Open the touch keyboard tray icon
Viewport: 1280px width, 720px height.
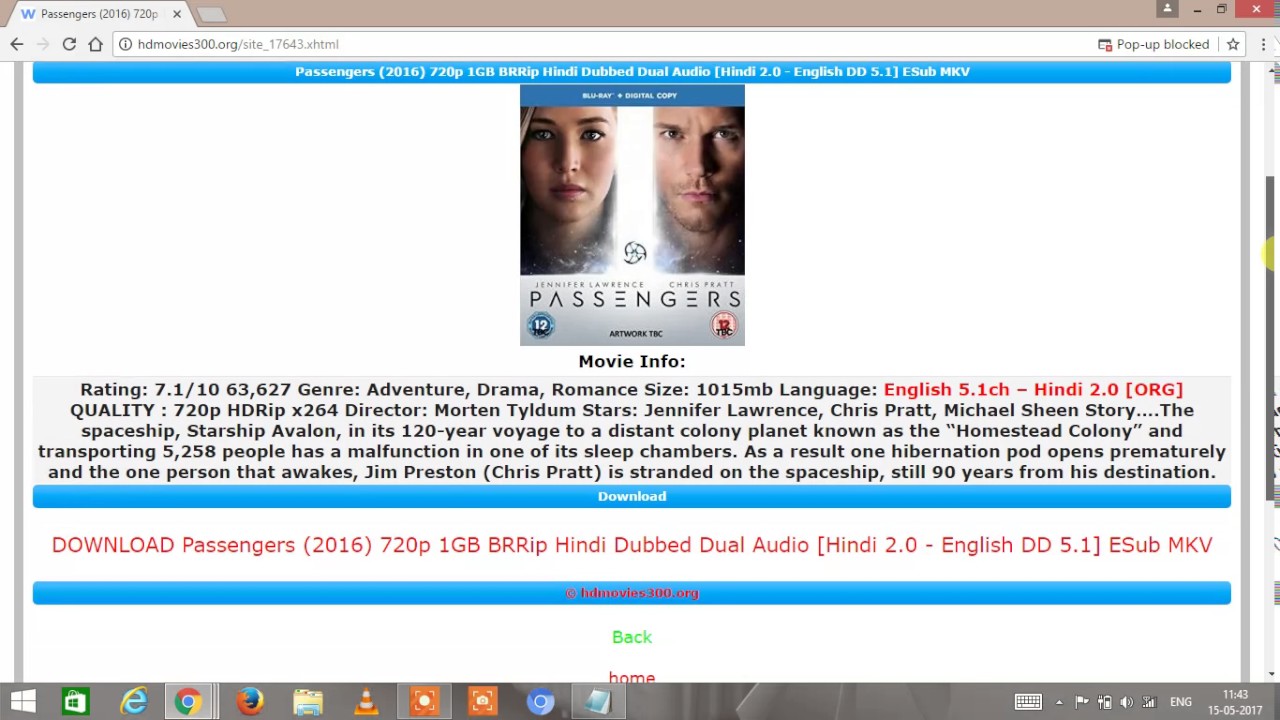[1028, 702]
